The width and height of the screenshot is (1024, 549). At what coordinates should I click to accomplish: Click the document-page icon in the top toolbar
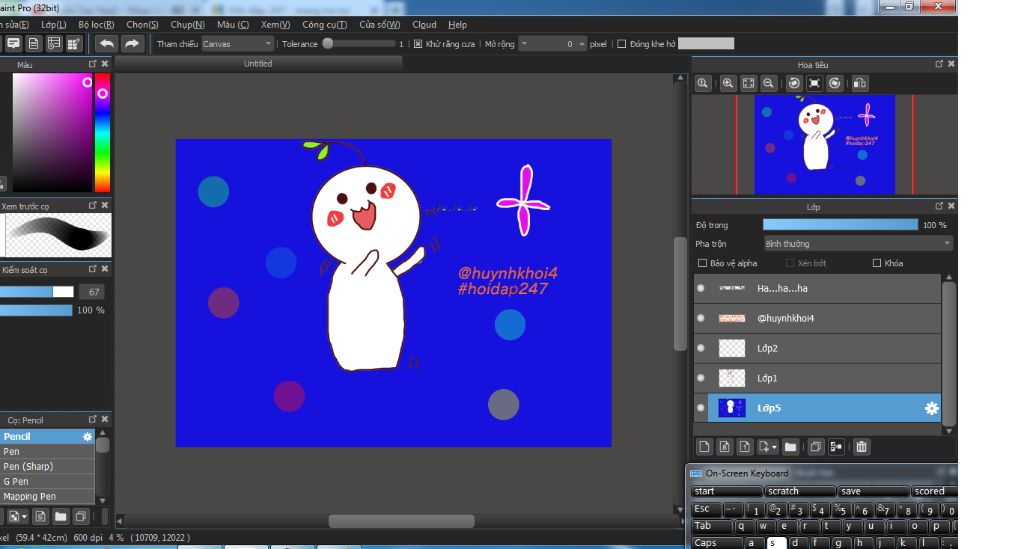pos(33,44)
